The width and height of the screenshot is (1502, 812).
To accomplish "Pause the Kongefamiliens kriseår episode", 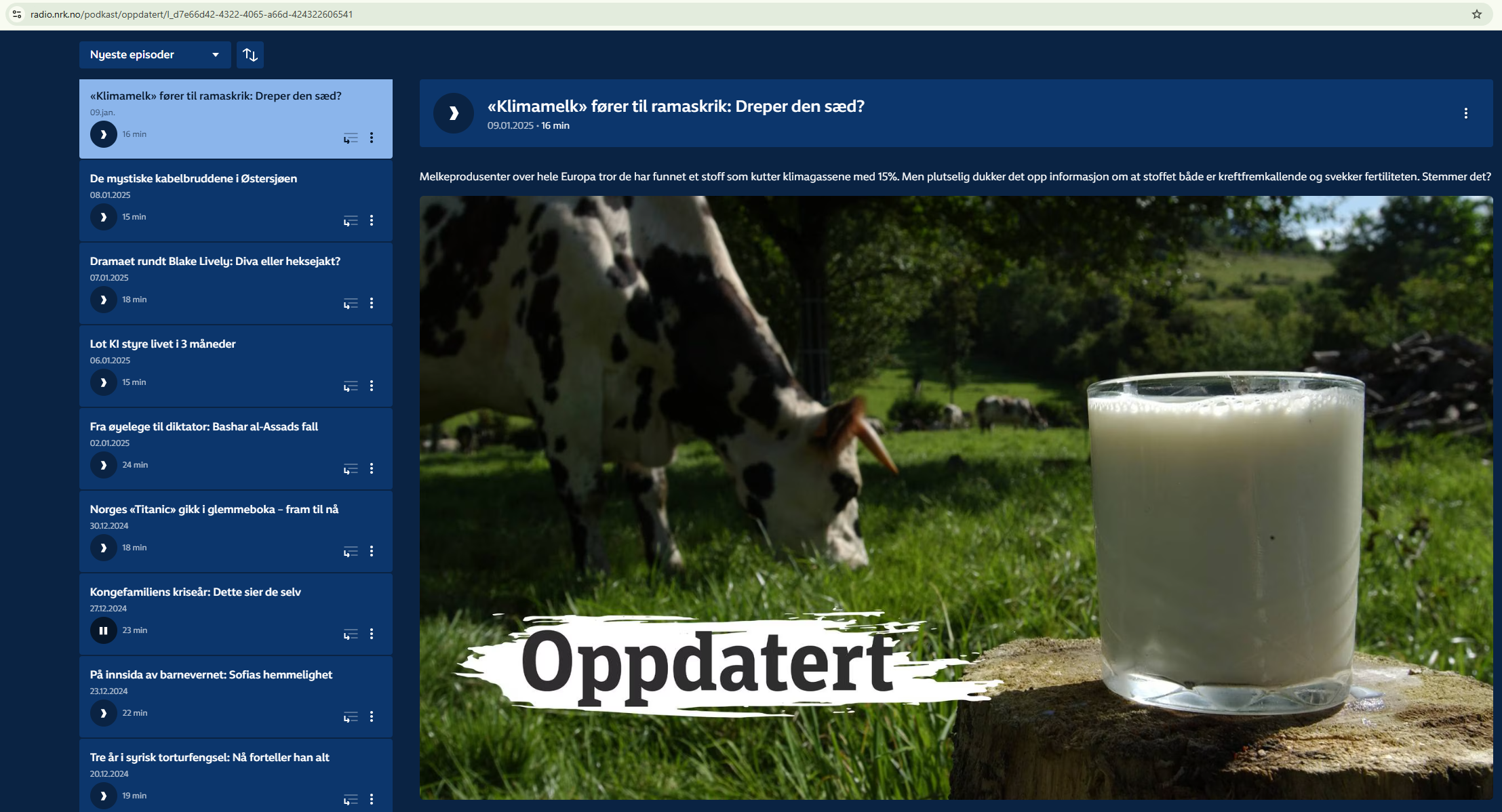I will click(103, 630).
